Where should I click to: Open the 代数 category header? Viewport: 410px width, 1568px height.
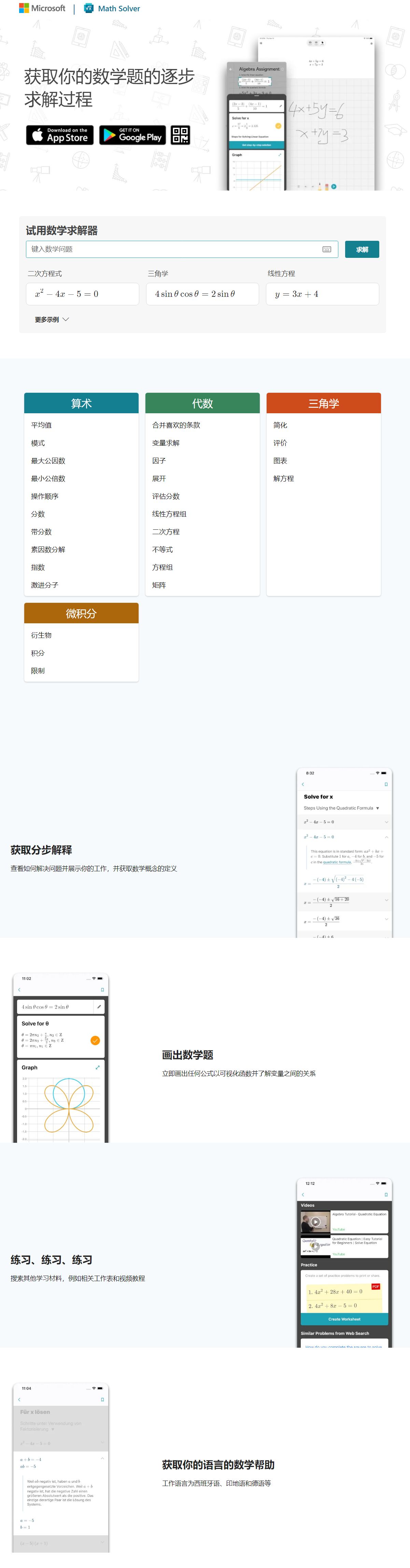(202, 404)
